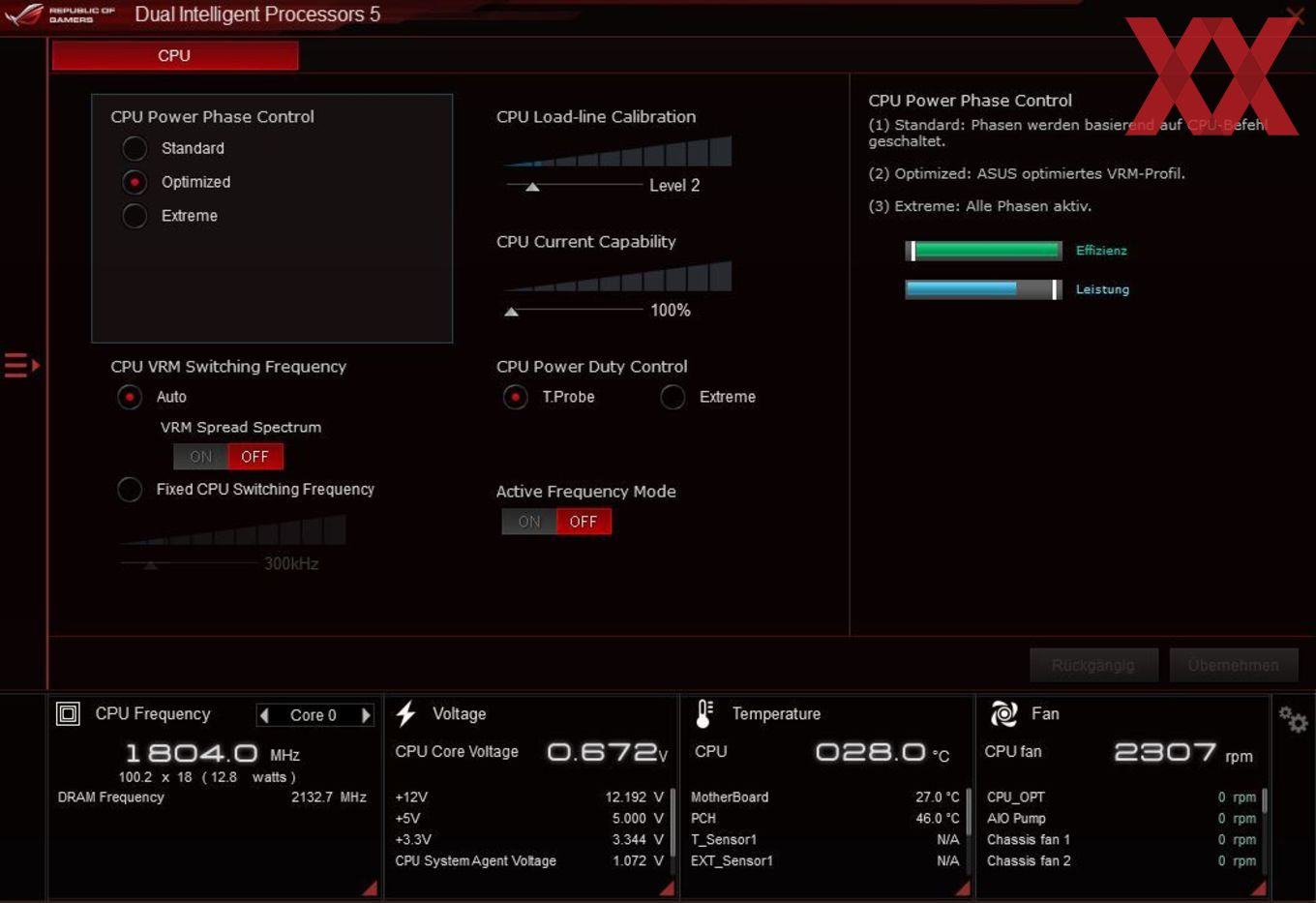
Task: Expand the Voltage panel corner arrow
Action: [667, 888]
